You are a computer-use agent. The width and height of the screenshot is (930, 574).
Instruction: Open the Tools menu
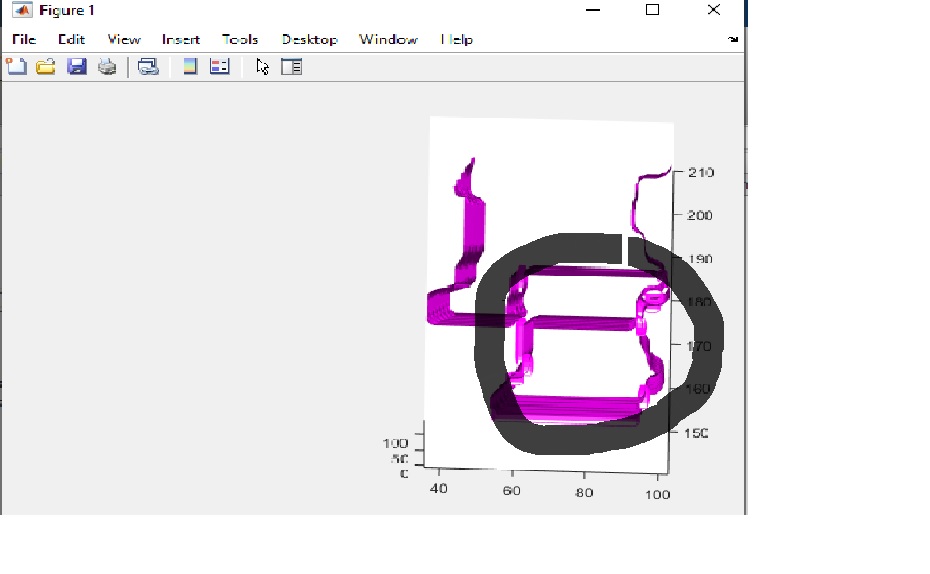pyautogui.click(x=240, y=40)
